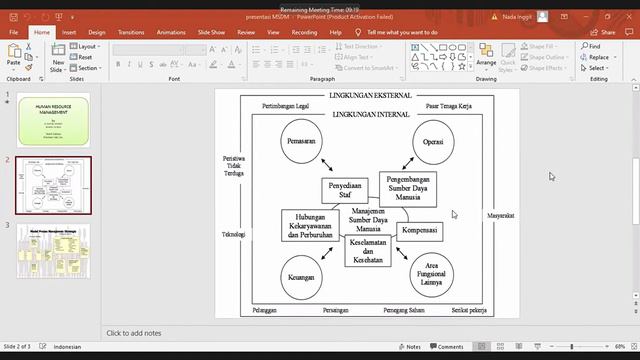The width and height of the screenshot is (640, 360).
Task: Switch to Slide Sorter view icon
Action: pos(500,347)
